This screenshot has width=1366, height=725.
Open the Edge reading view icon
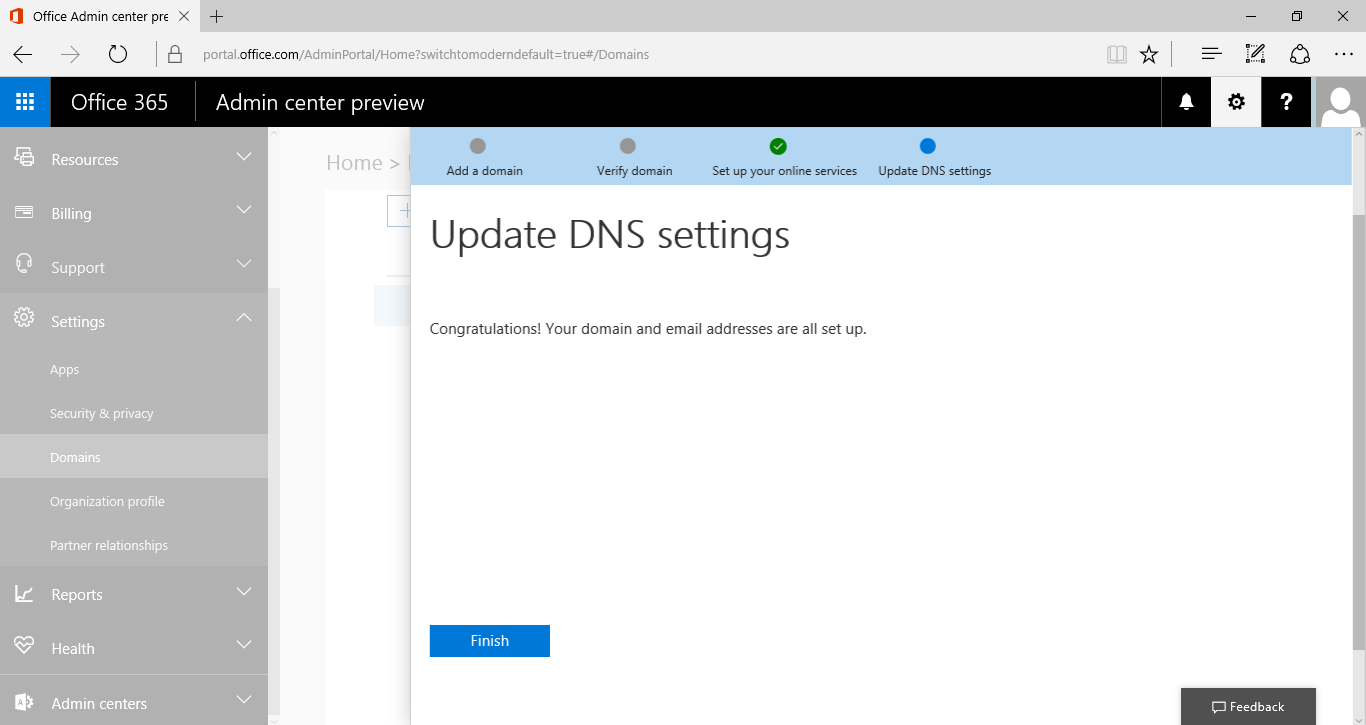click(1116, 54)
